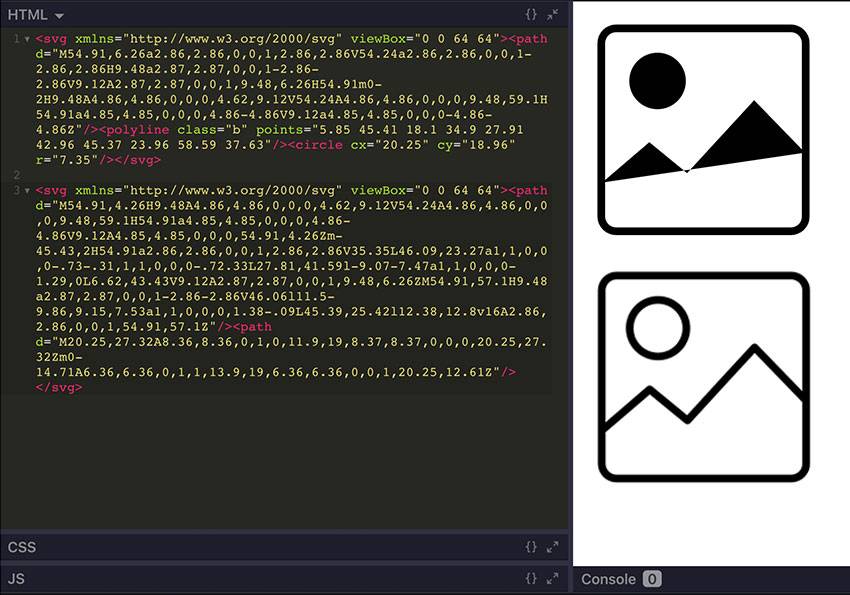Click the Console message count badge
The width and height of the screenshot is (850, 595).
(651, 579)
